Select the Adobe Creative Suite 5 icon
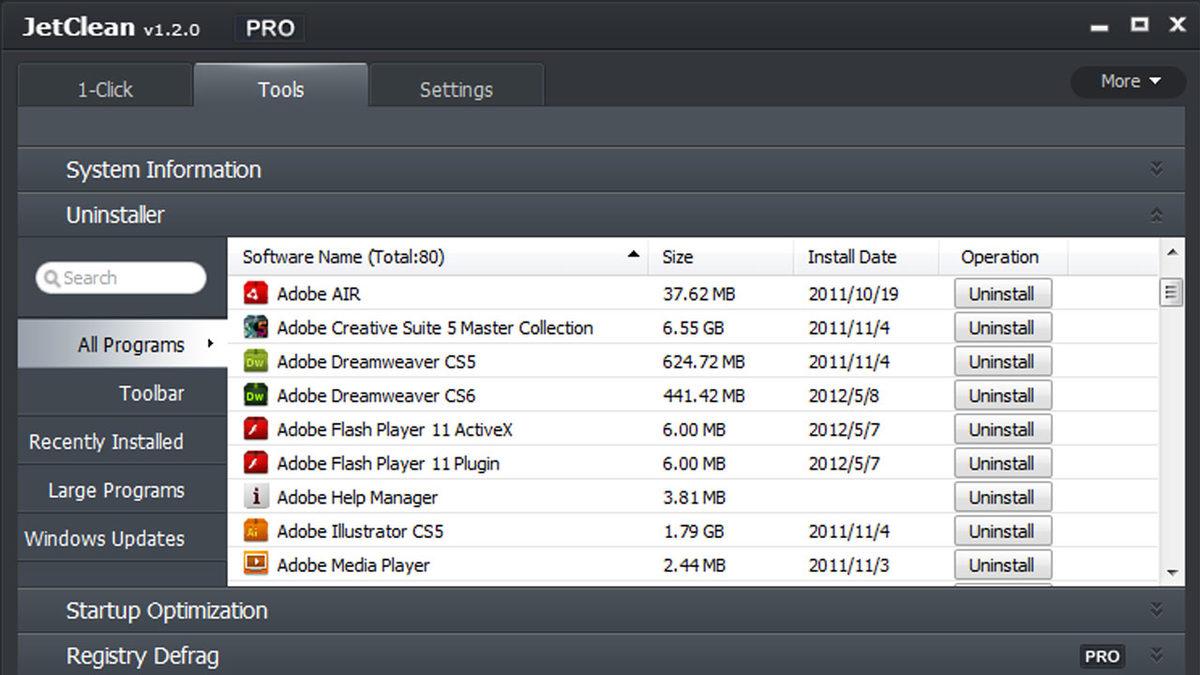This screenshot has width=1200, height=675. [256, 328]
